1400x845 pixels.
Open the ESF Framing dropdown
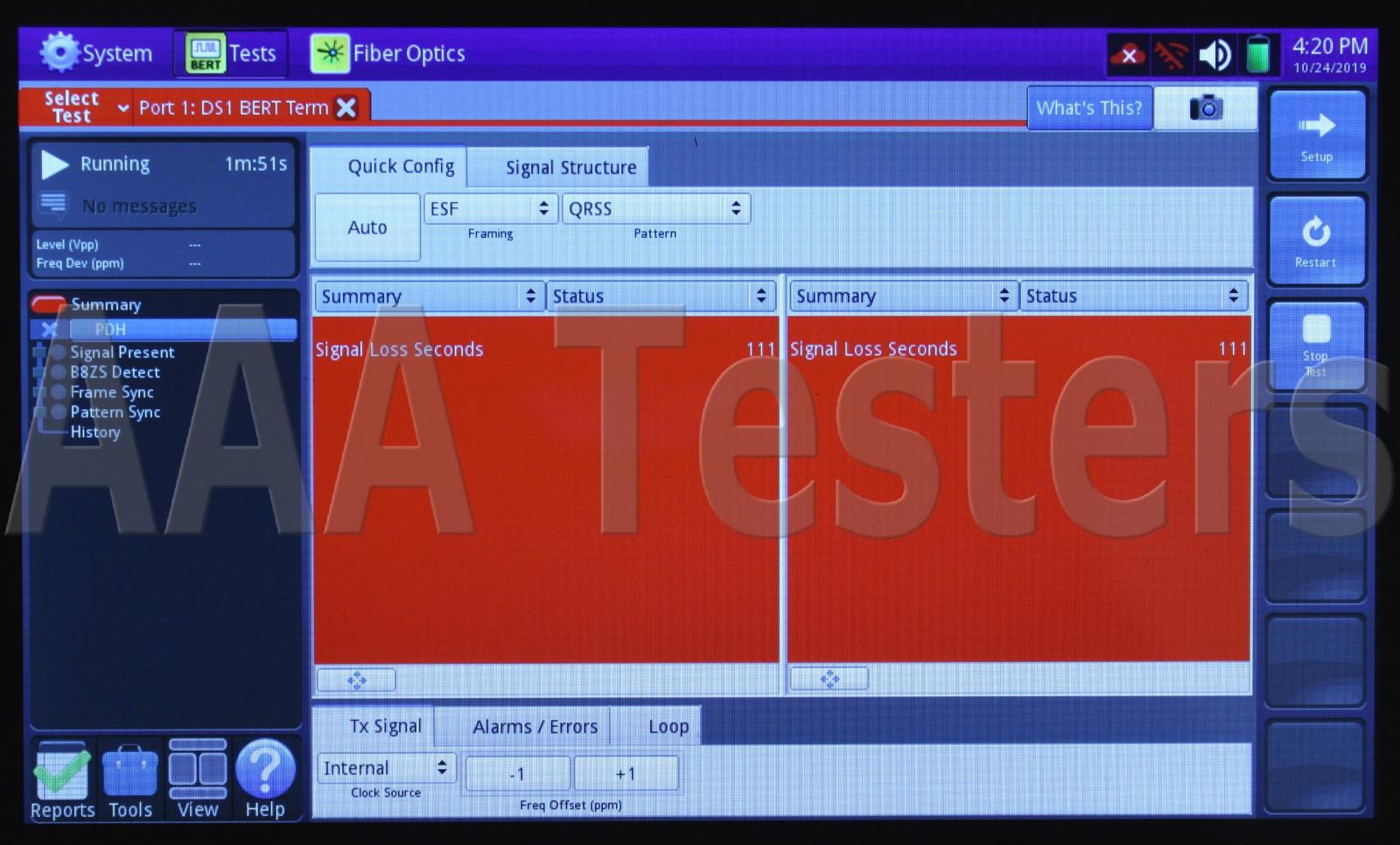490,209
